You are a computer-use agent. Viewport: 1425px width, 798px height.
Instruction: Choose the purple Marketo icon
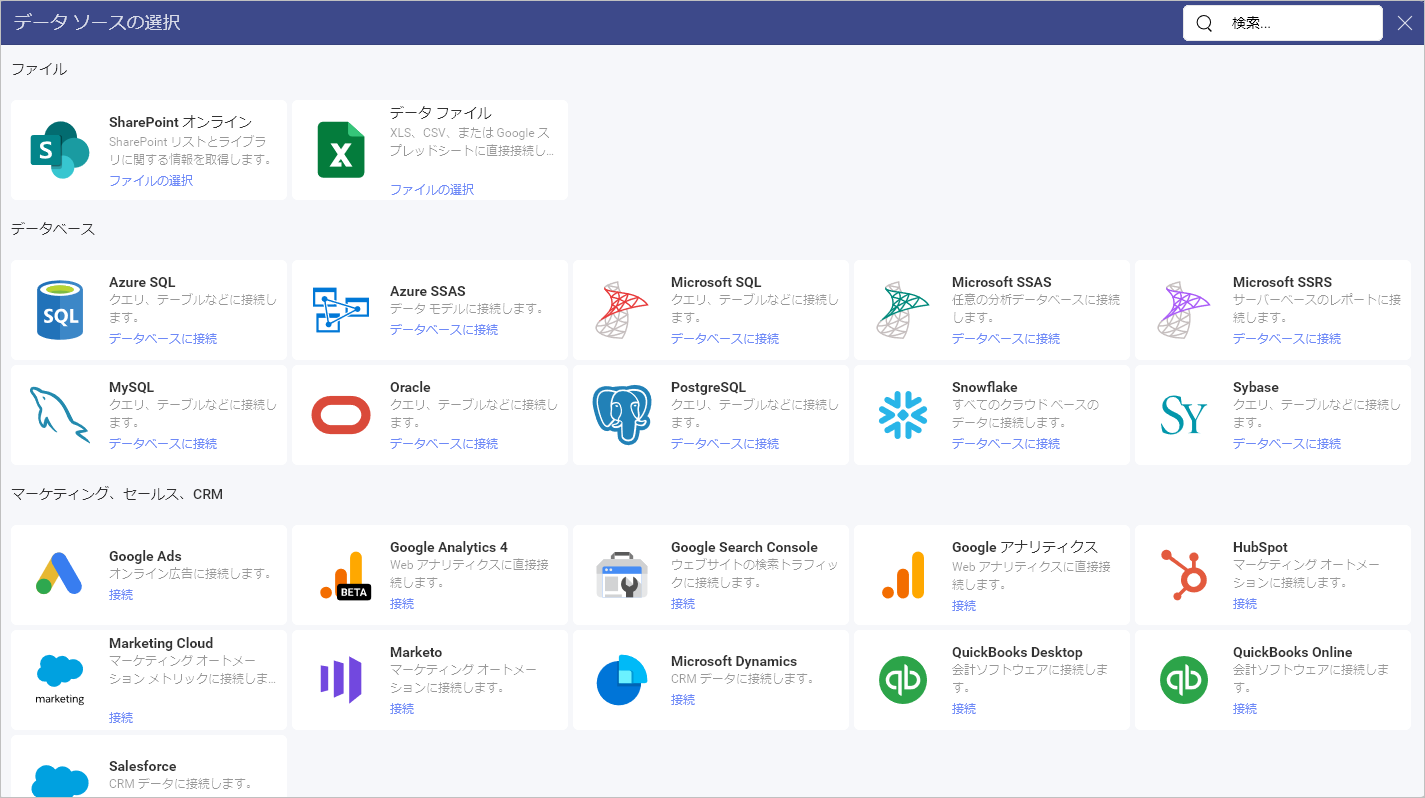click(341, 680)
